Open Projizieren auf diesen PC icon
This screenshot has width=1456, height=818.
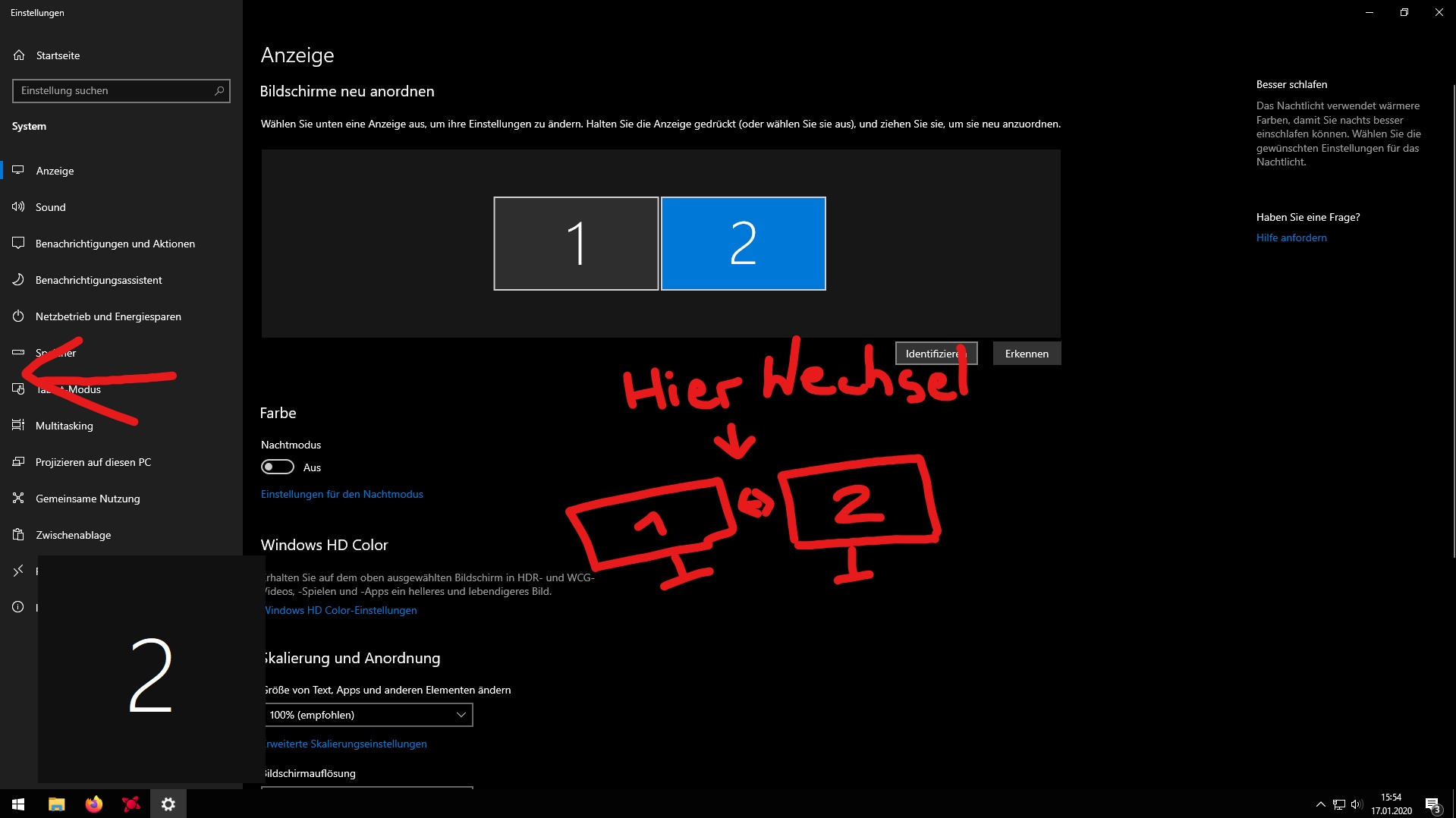[18, 462]
